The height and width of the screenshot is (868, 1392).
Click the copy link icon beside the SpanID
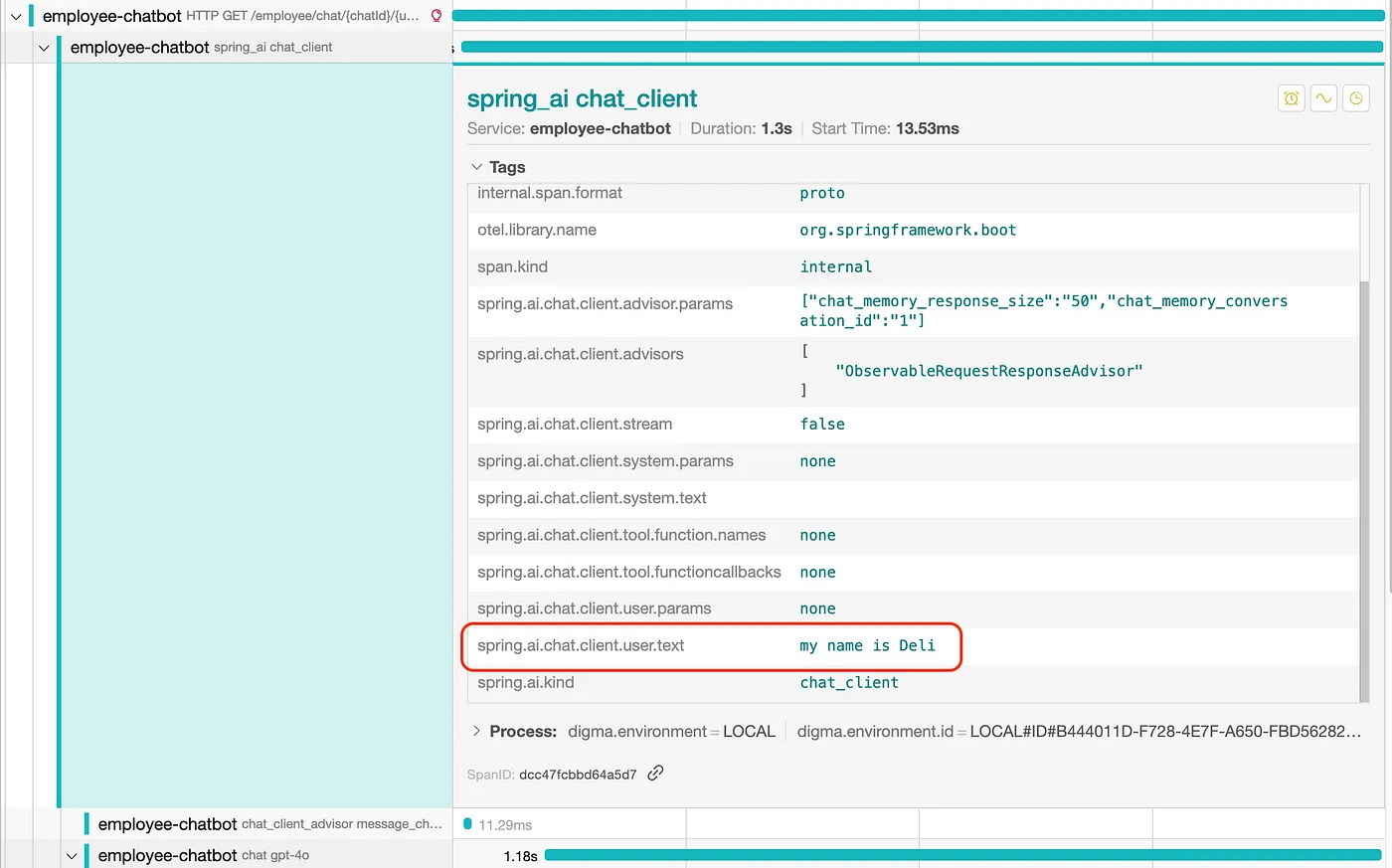tap(655, 772)
